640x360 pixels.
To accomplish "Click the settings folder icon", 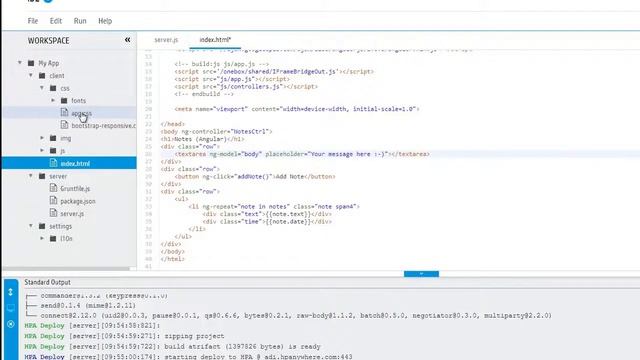I will [x=42, y=226].
